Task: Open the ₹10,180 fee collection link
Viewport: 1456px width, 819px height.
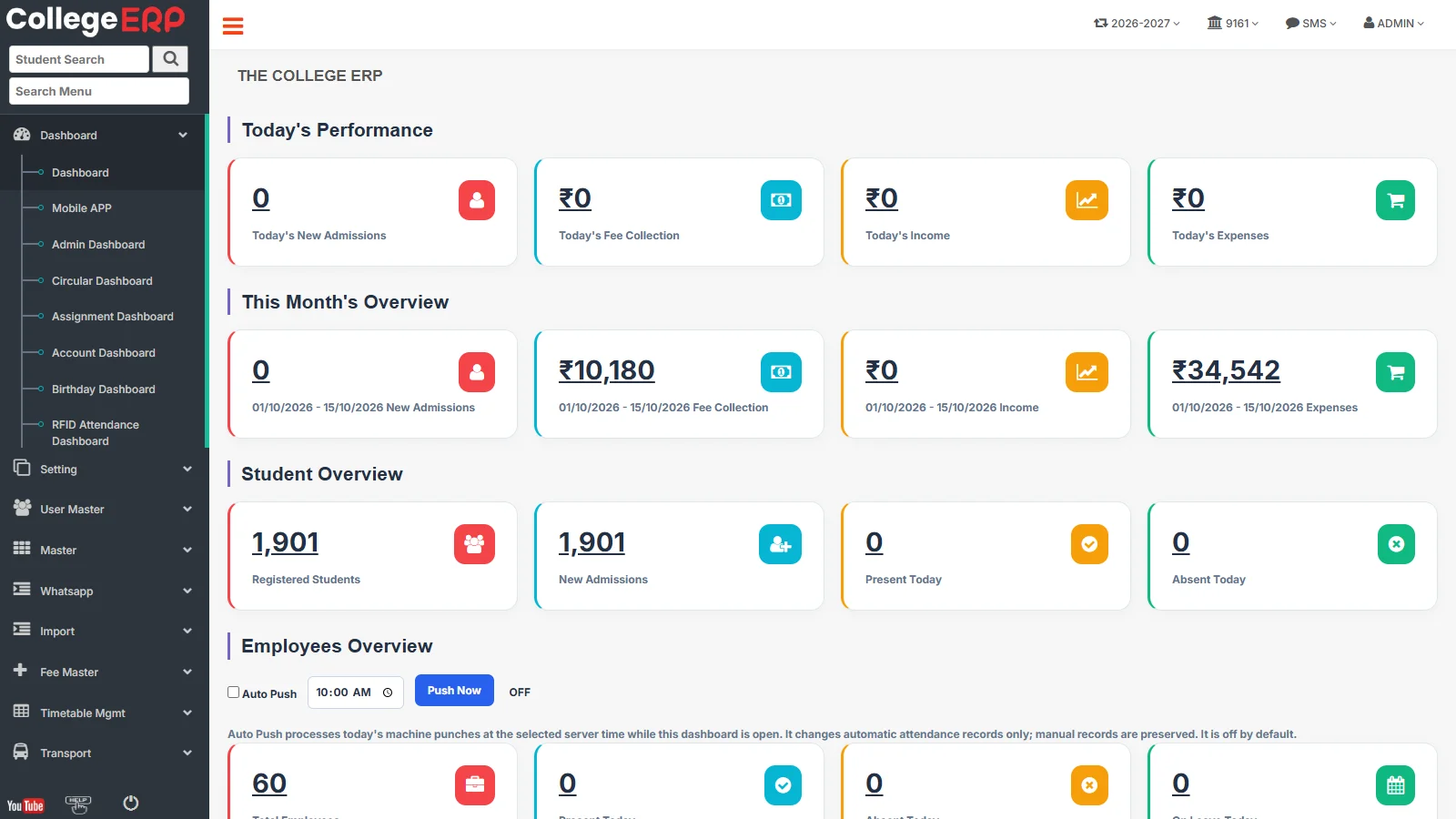Action: pyautogui.click(x=606, y=370)
